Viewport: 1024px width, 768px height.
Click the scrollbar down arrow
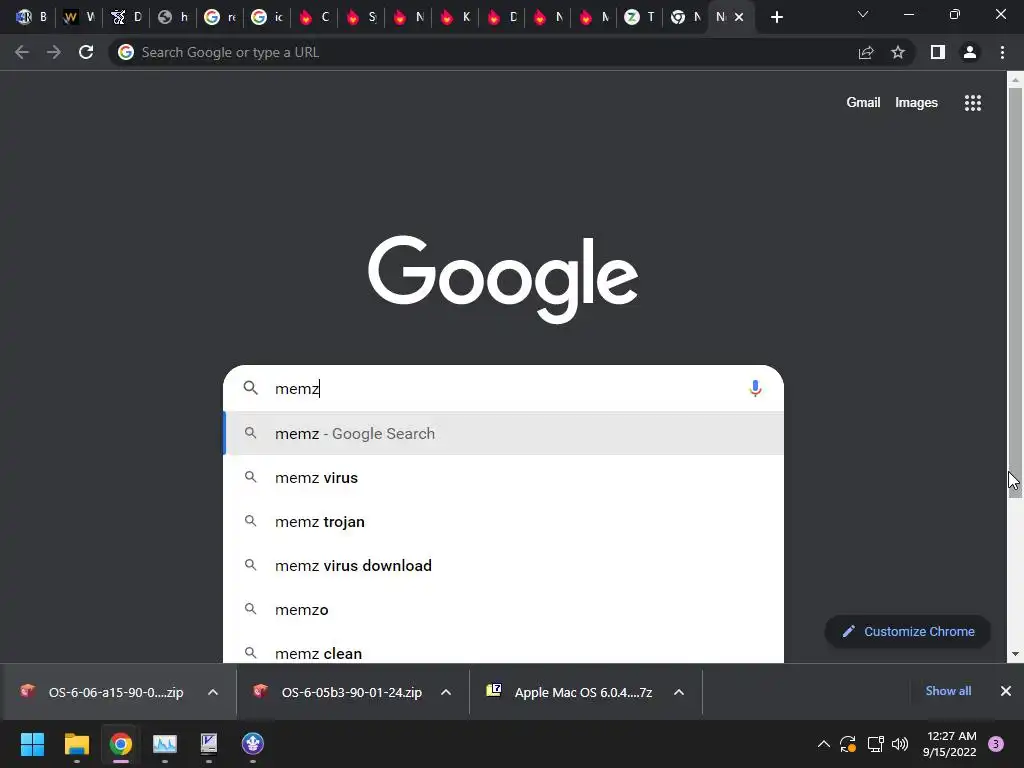pos(1015,654)
